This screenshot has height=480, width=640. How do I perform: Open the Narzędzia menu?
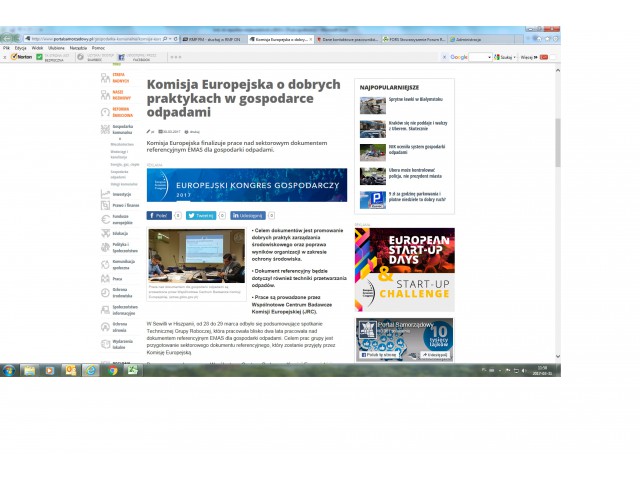tap(77, 47)
